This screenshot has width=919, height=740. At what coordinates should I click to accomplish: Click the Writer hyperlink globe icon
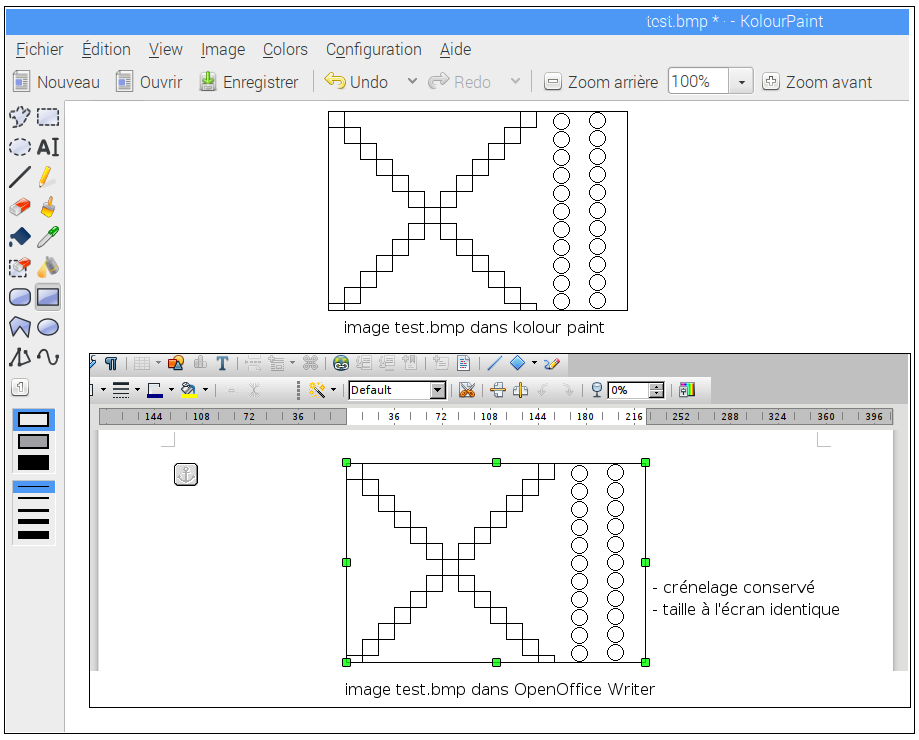(x=341, y=364)
